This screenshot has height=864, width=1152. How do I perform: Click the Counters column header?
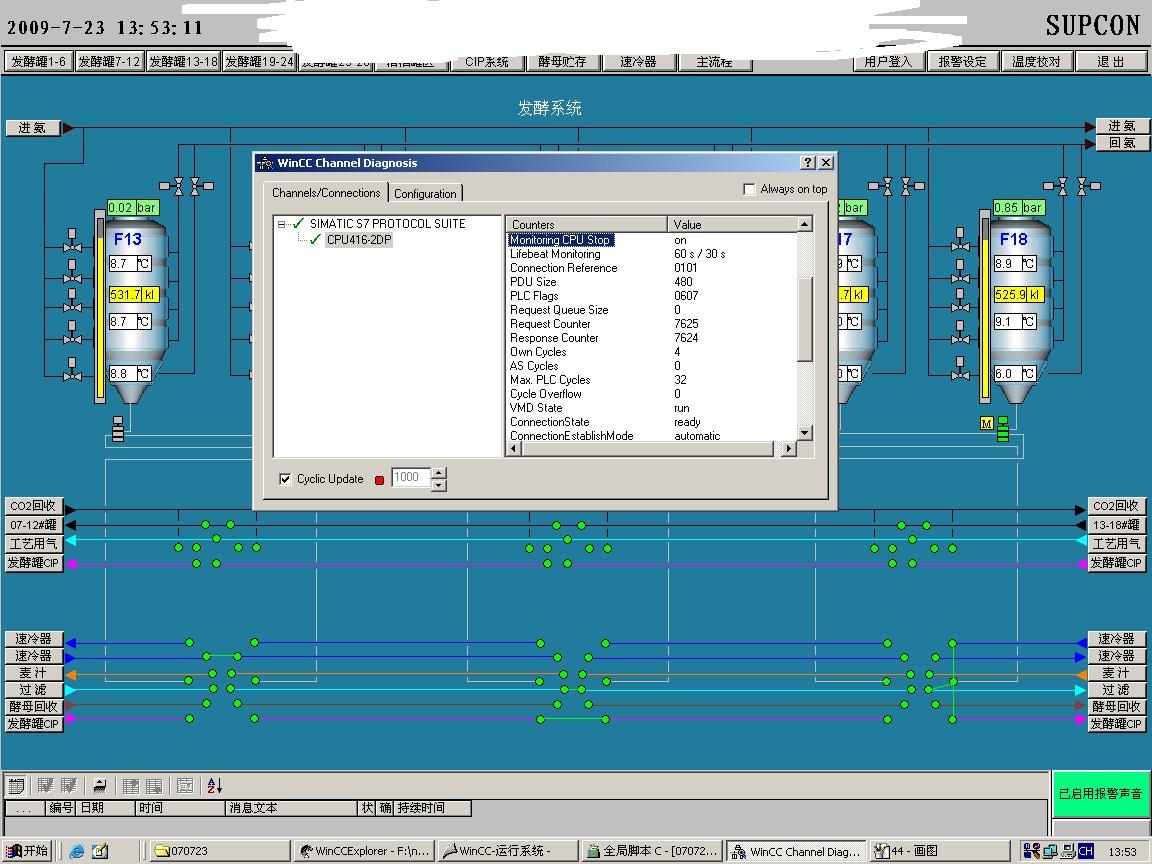click(x=586, y=224)
